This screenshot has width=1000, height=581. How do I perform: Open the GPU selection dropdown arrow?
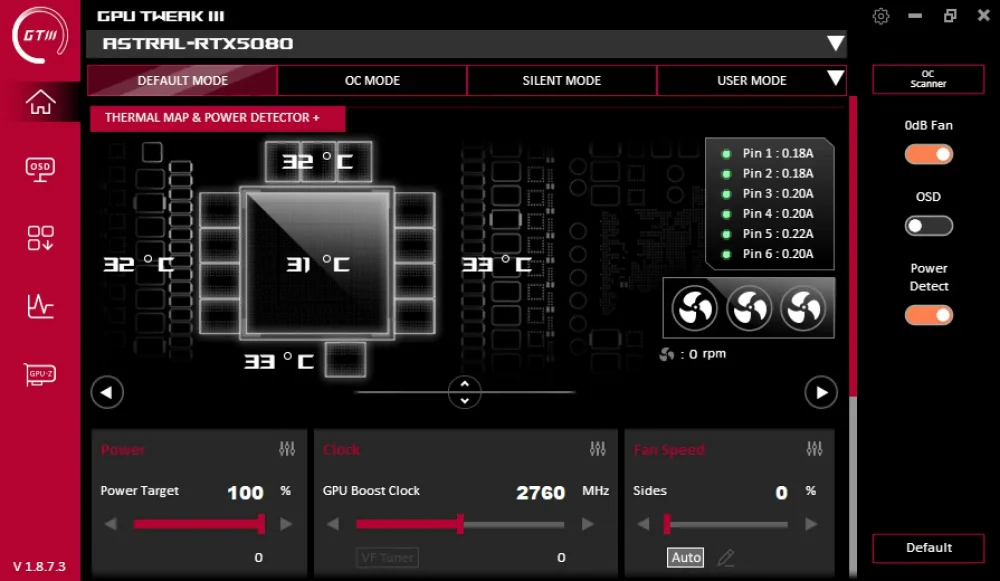[x=835, y=43]
